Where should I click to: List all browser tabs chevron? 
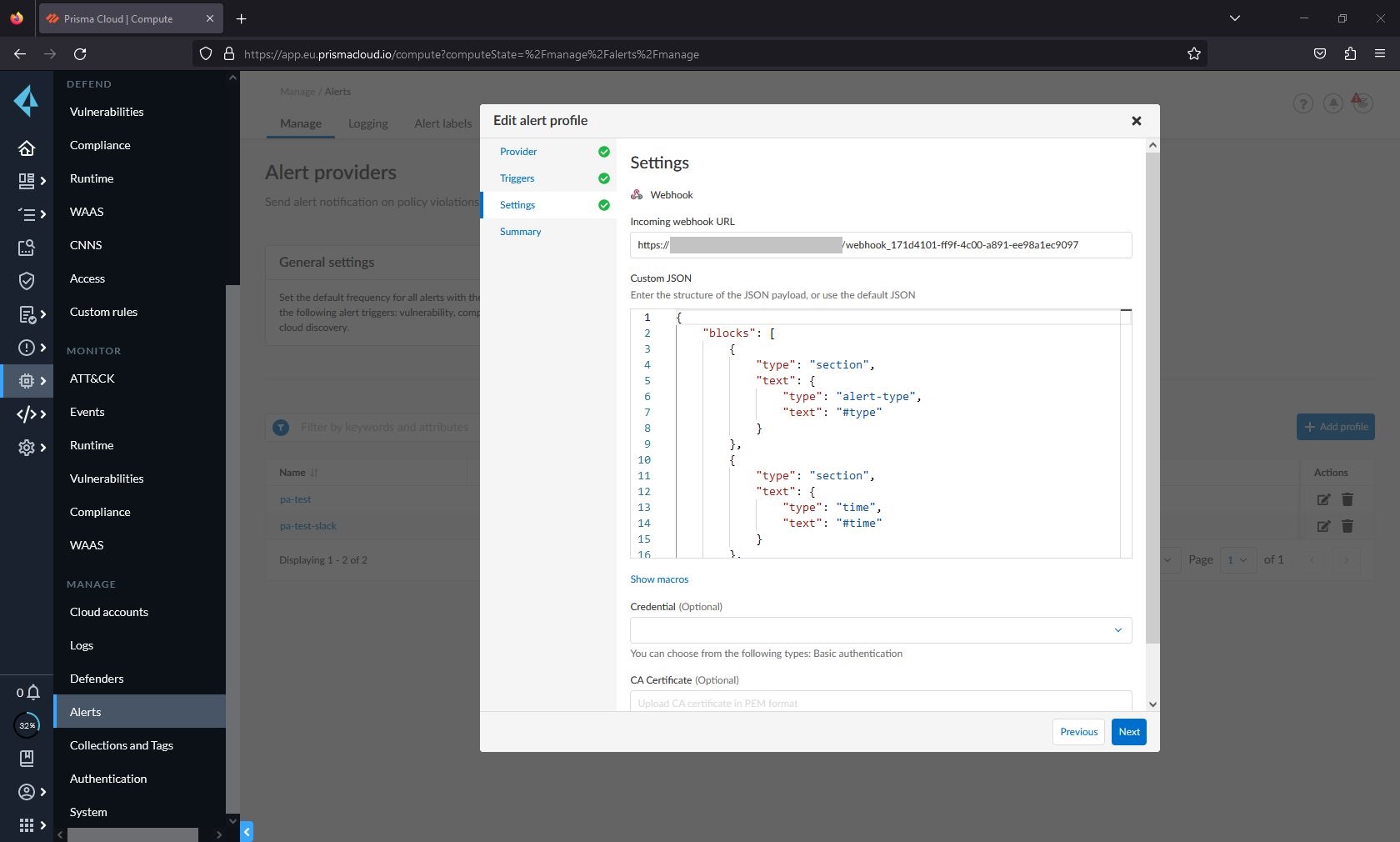tap(1235, 18)
